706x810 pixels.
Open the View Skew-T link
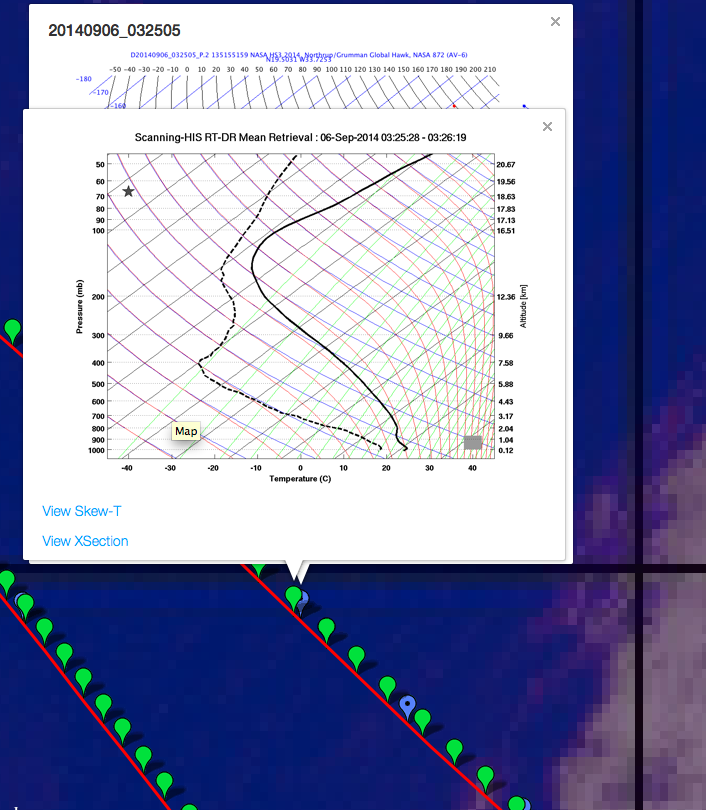pos(82,511)
